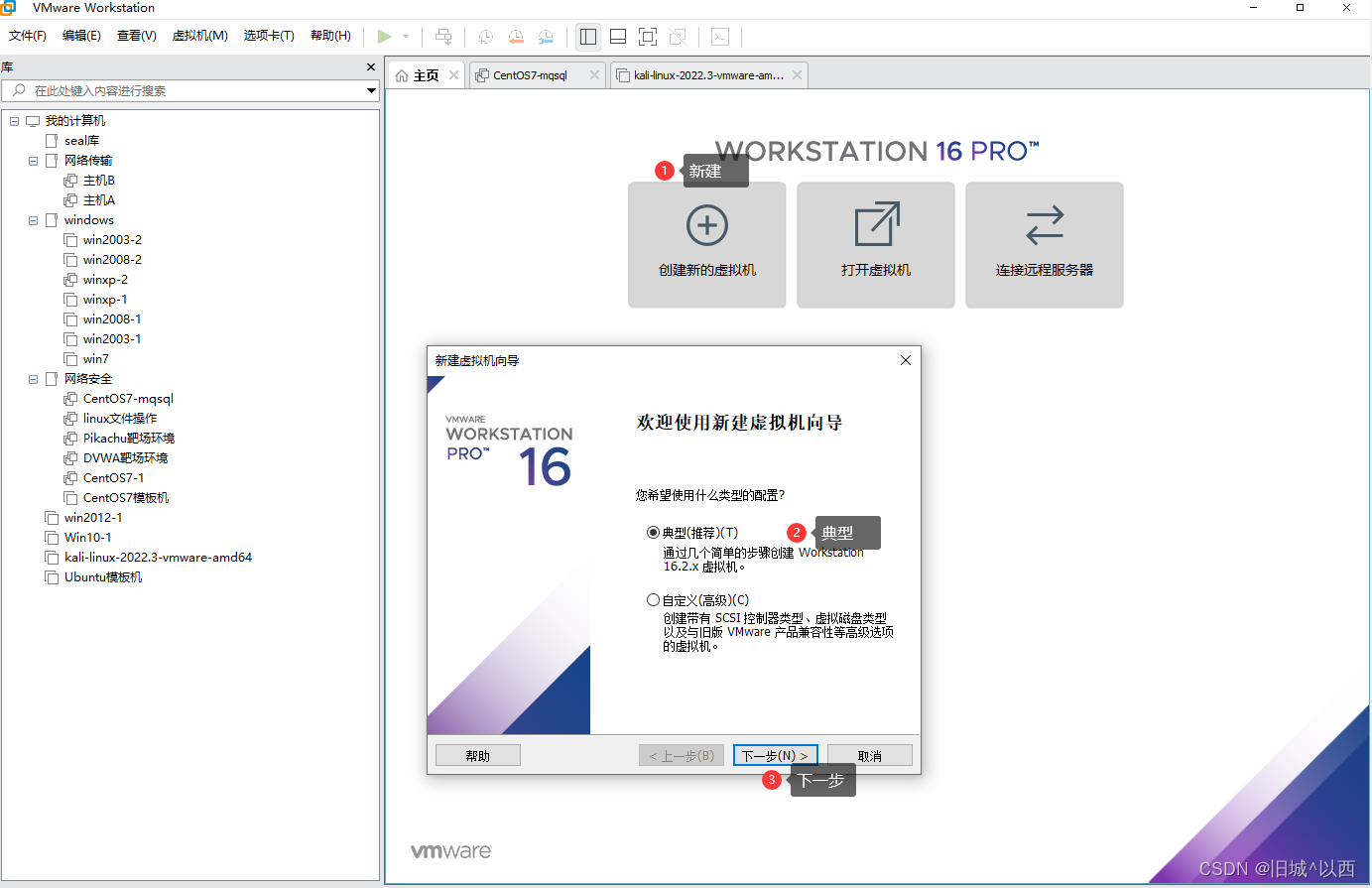Click the green power-on play icon
This screenshot has width=1372, height=888.
tap(384, 37)
